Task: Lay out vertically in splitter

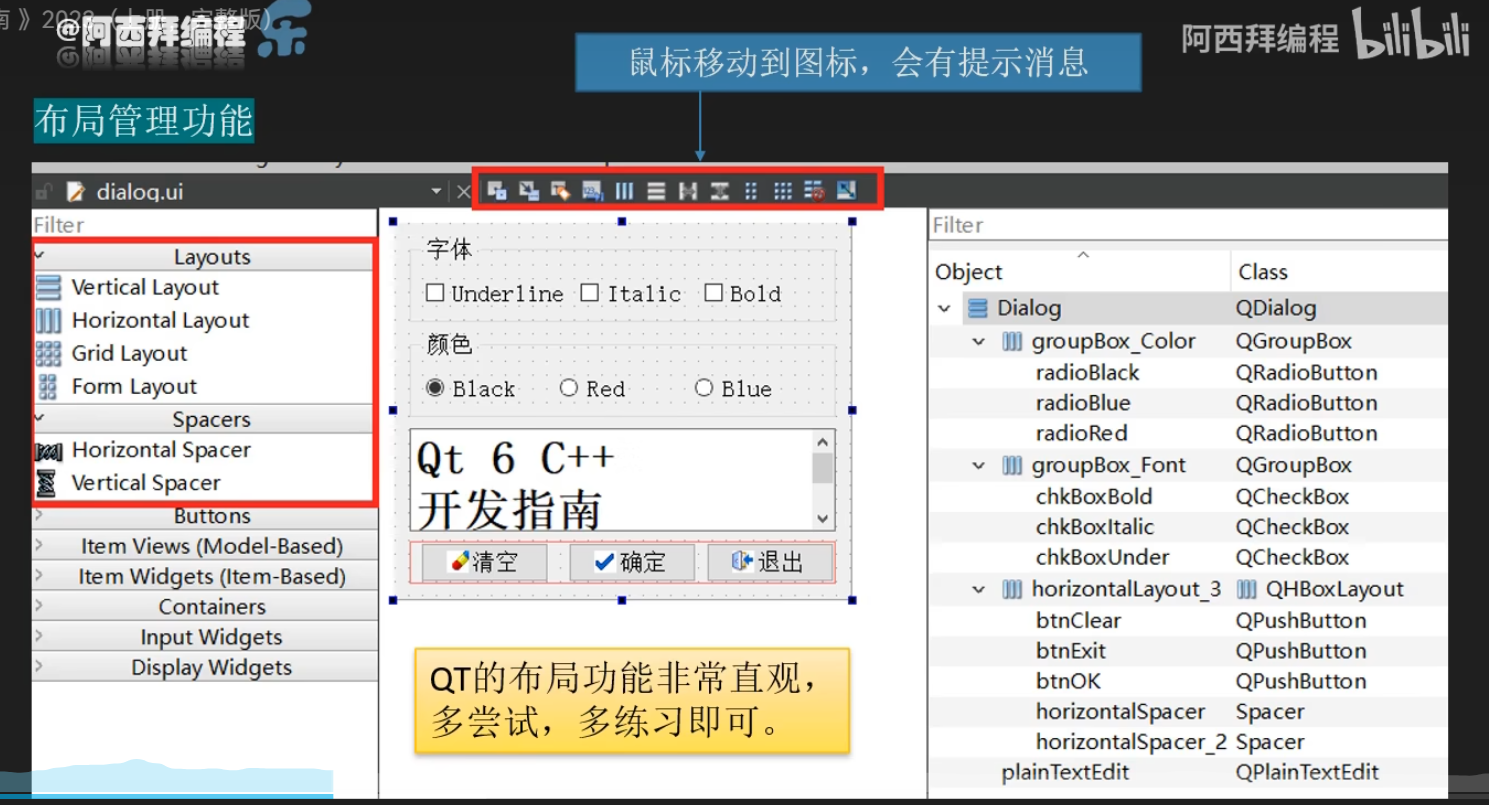Action: coord(719,190)
